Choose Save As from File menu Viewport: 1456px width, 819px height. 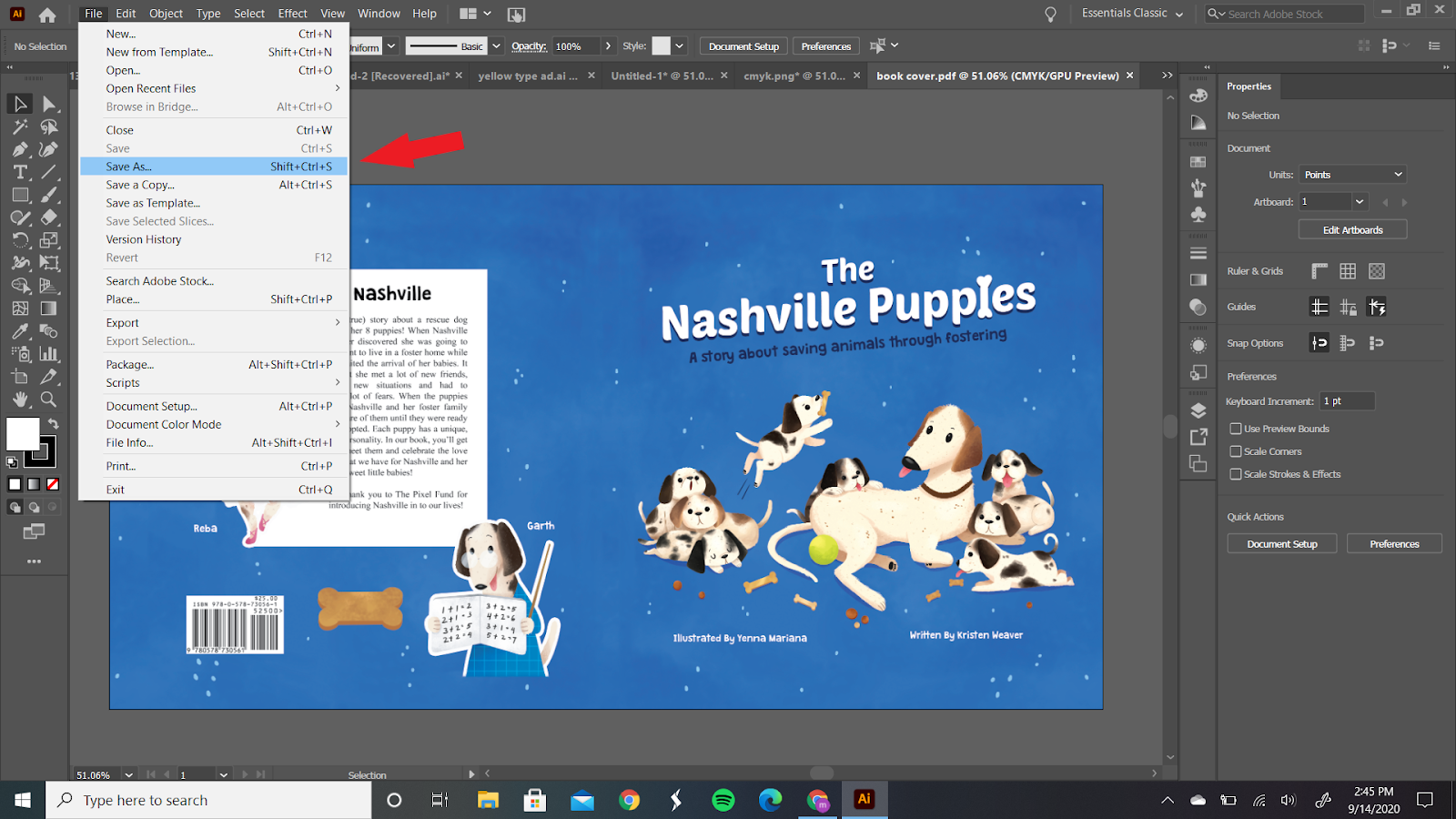(x=214, y=167)
